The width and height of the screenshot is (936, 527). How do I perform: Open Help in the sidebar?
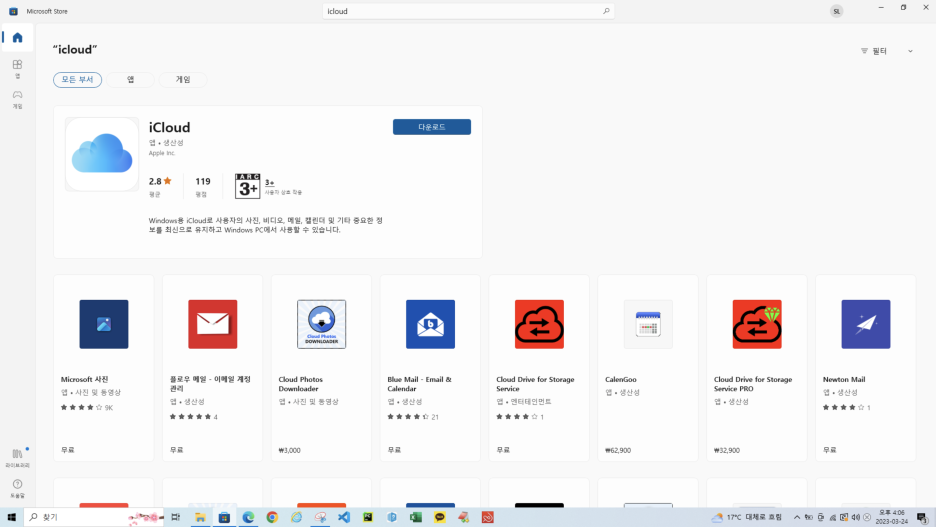(17, 488)
